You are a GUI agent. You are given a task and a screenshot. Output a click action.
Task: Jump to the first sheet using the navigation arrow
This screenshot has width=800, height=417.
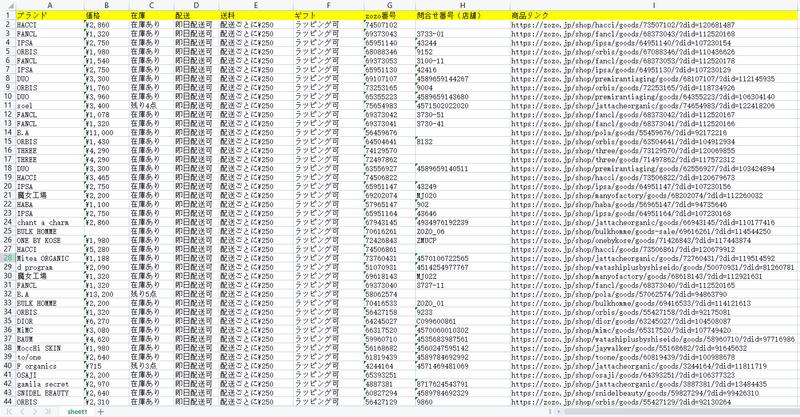pyautogui.click(x=9, y=411)
